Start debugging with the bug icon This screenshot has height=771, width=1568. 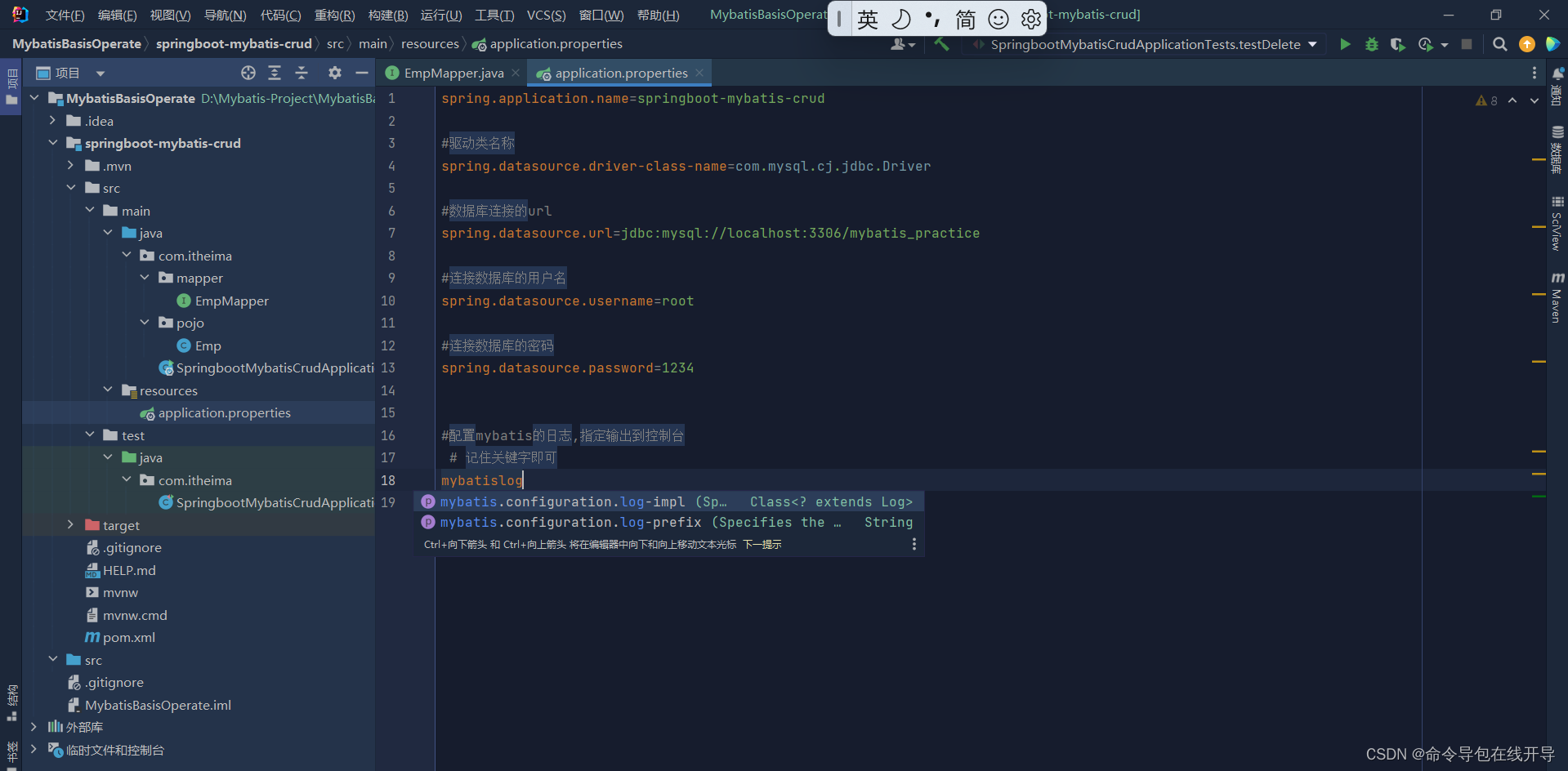(x=1372, y=45)
